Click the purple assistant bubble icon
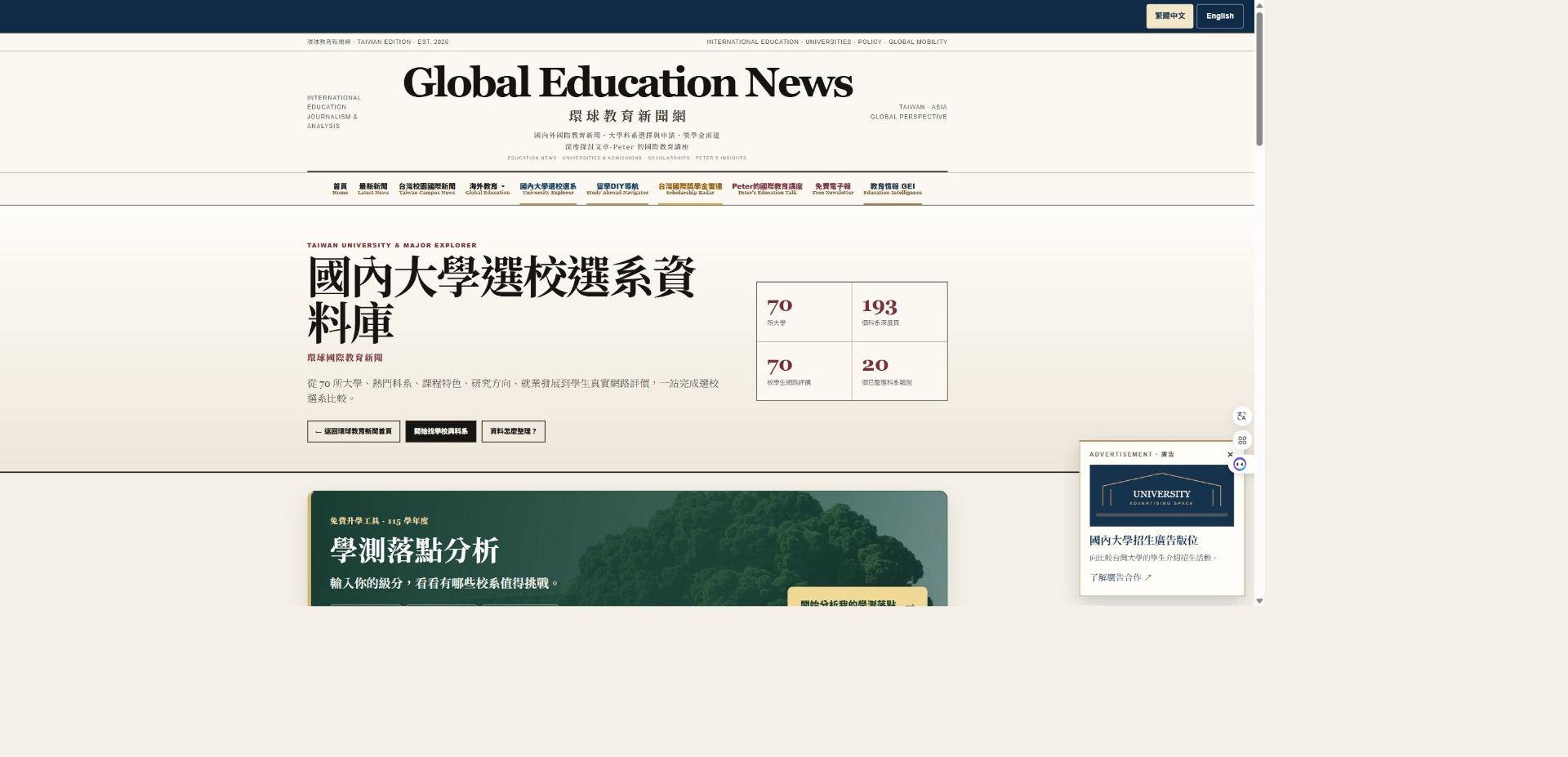 point(1240,464)
